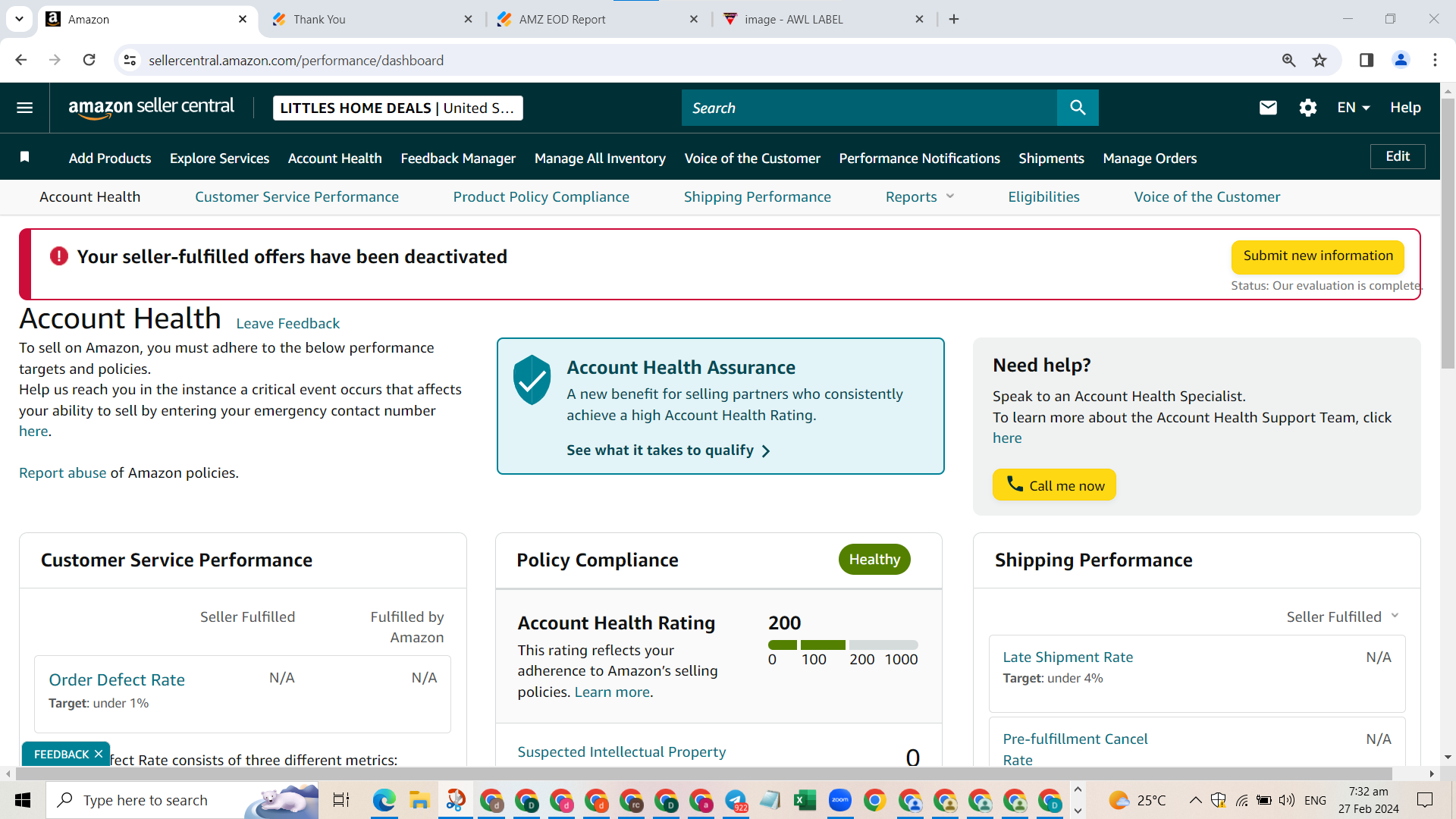Open the Eligibilities tab
This screenshot has height=819, width=1456.
pos(1043,197)
